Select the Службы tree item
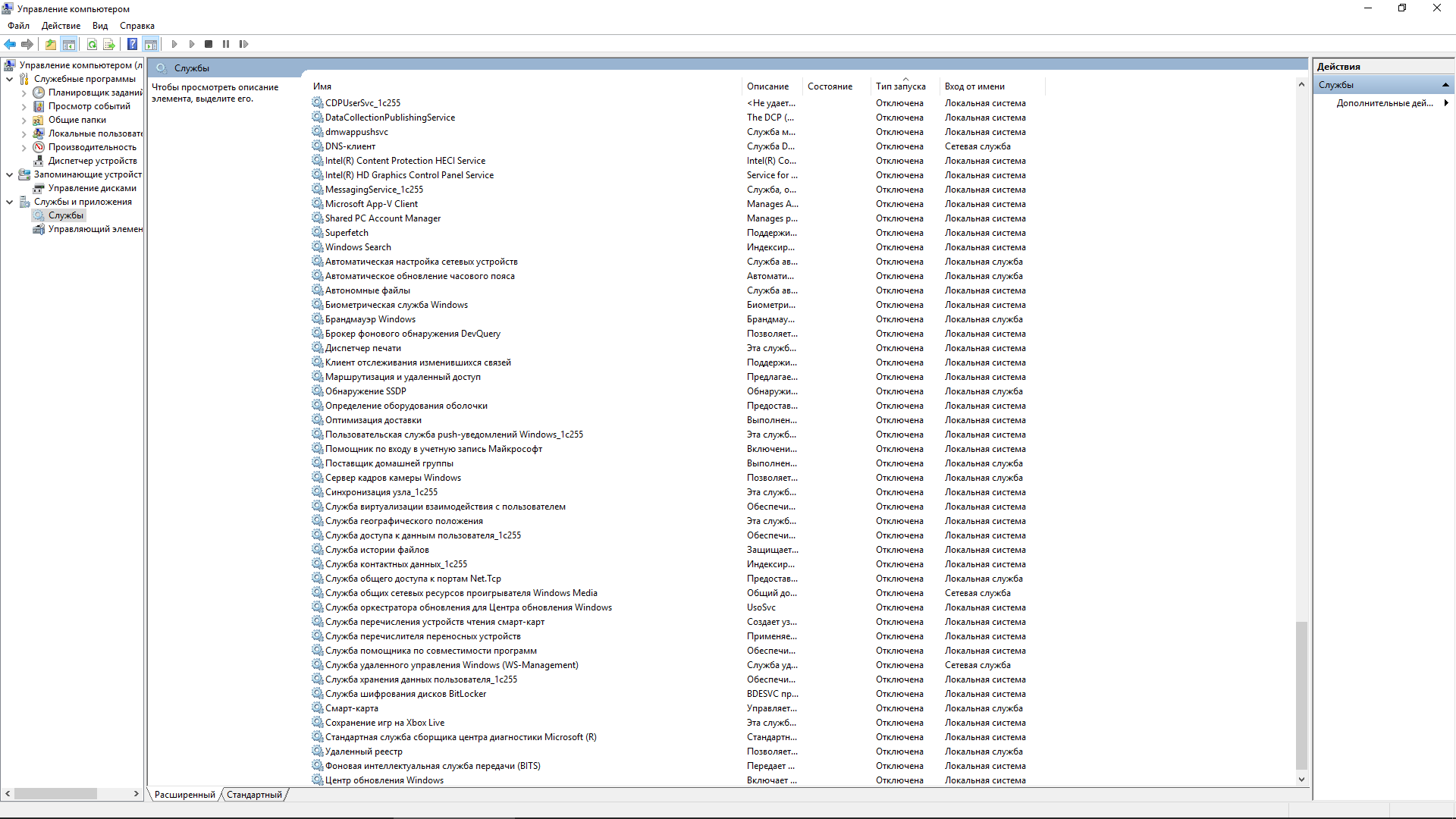Image resolution: width=1456 pixels, height=819 pixels. (x=66, y=215)
